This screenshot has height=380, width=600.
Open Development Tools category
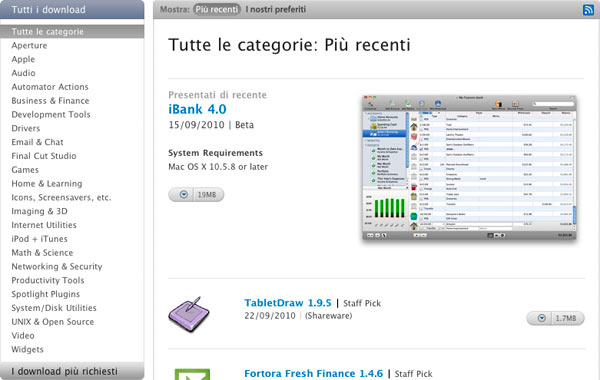tap(51, 114)
